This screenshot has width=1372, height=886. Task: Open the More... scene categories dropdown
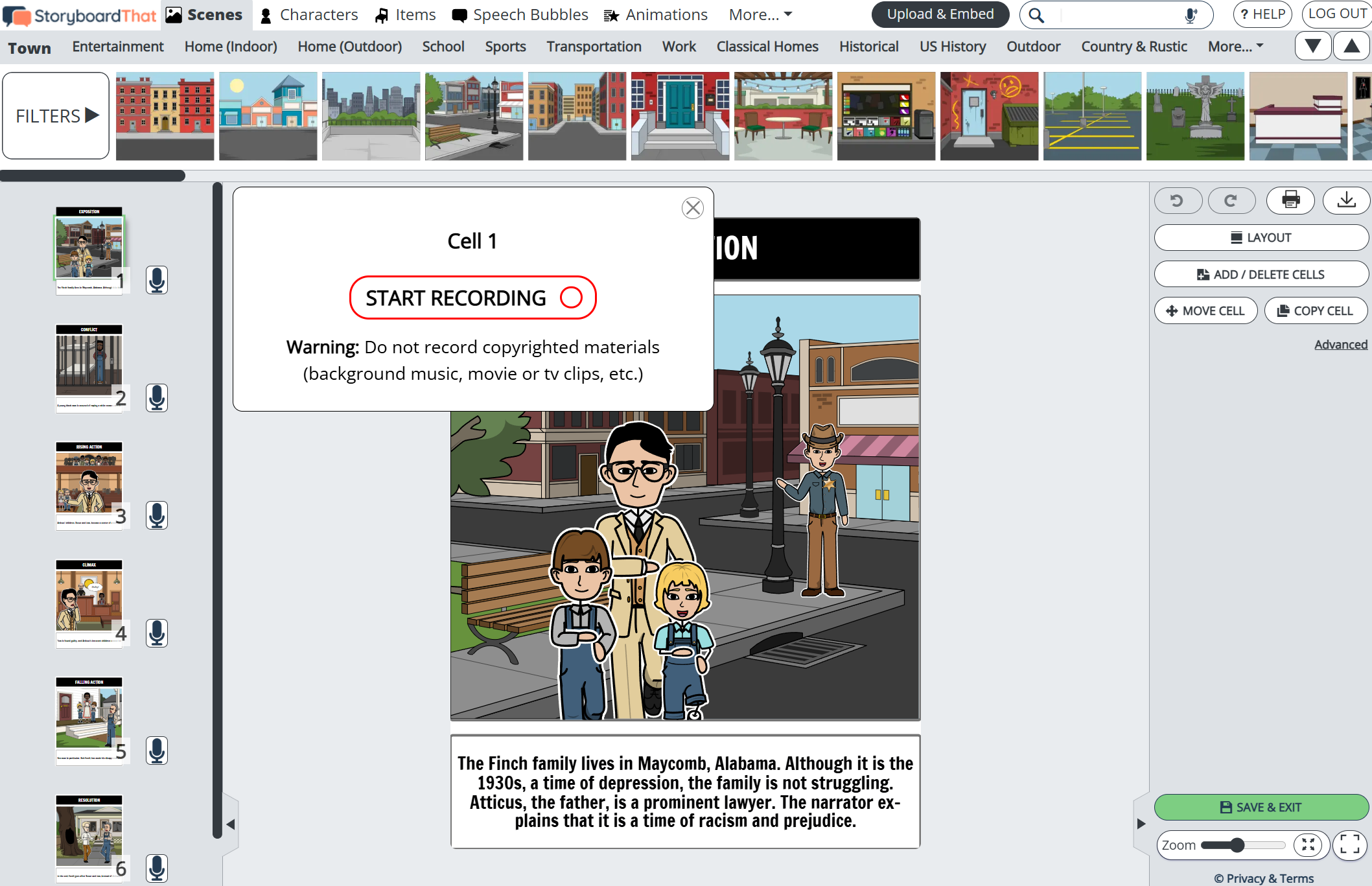pos(1235,47)
